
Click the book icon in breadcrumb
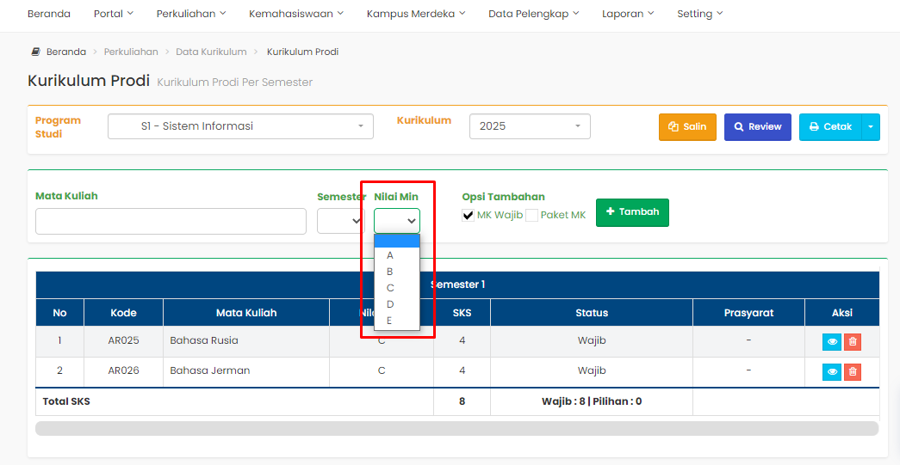click(x=35, y=51)
